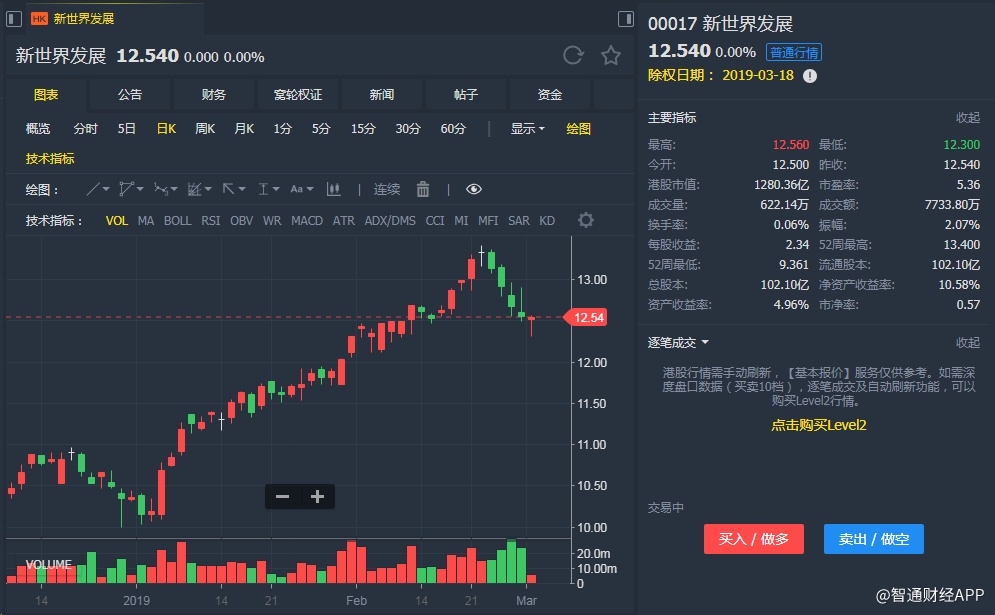Click the right panel toggle icon
This screenshot has width=995, height=615.
click(x=626, y=19)
